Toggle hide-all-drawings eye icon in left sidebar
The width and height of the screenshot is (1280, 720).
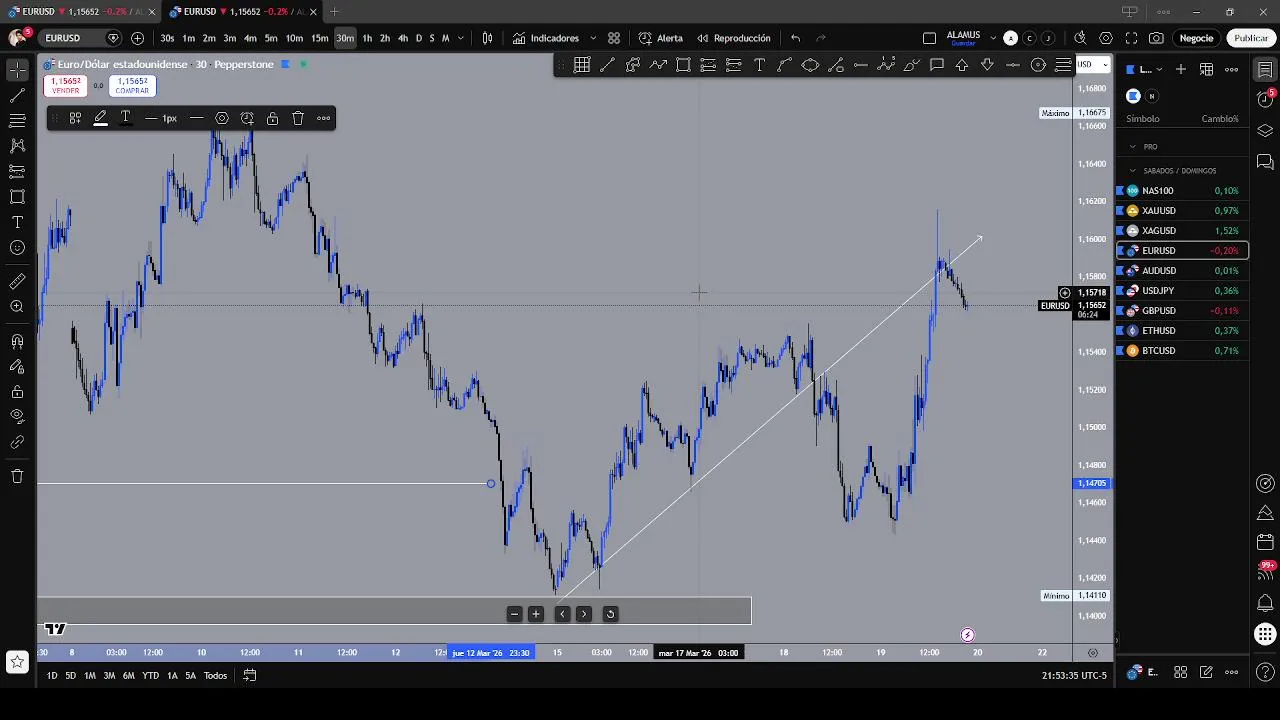17,416
